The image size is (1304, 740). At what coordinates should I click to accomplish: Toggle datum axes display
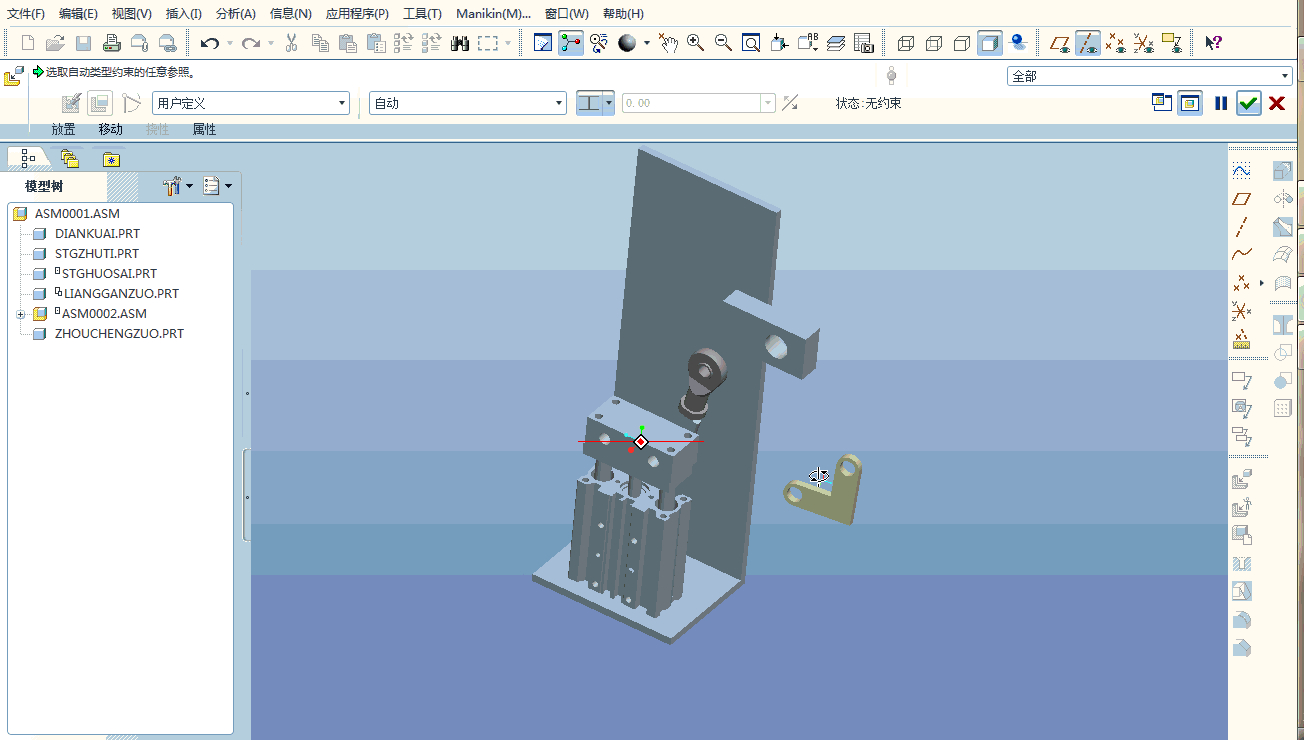pyautogui.click(x=1088, y=43)
